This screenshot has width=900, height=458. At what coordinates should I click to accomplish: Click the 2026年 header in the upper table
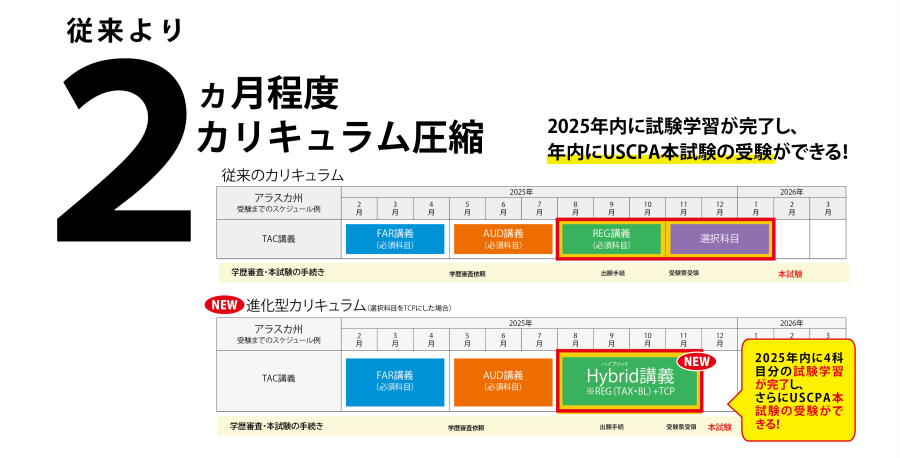click(x=791, y=191)
